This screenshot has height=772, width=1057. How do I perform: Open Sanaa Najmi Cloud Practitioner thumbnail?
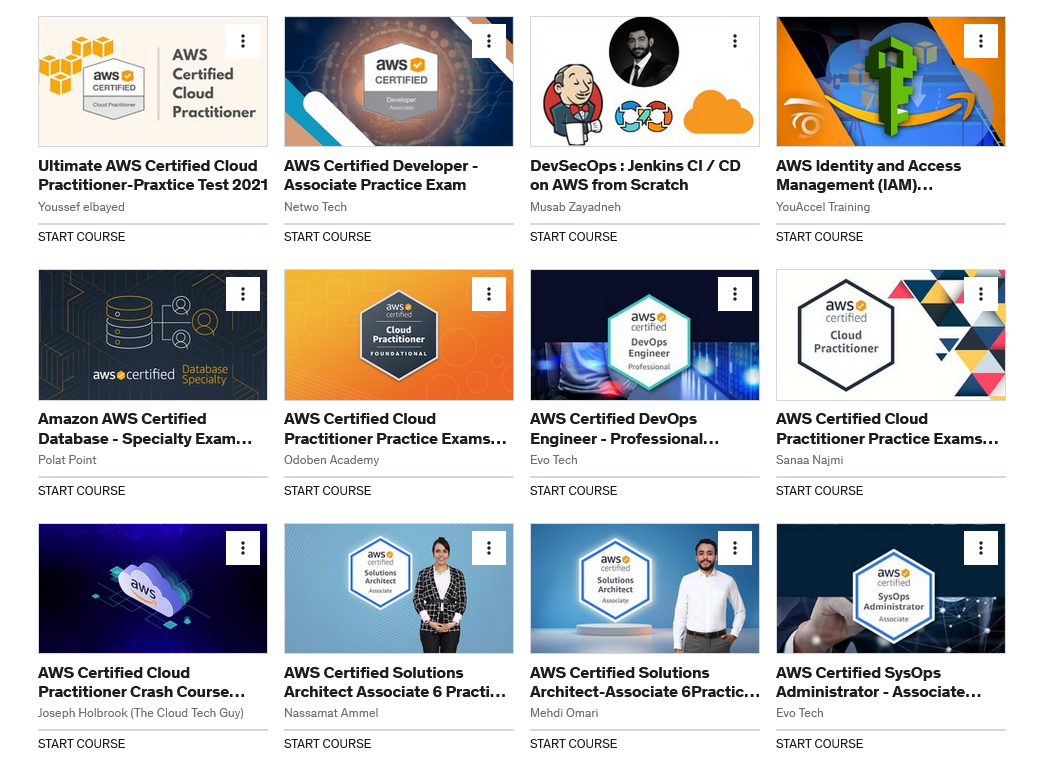(891, 335)
